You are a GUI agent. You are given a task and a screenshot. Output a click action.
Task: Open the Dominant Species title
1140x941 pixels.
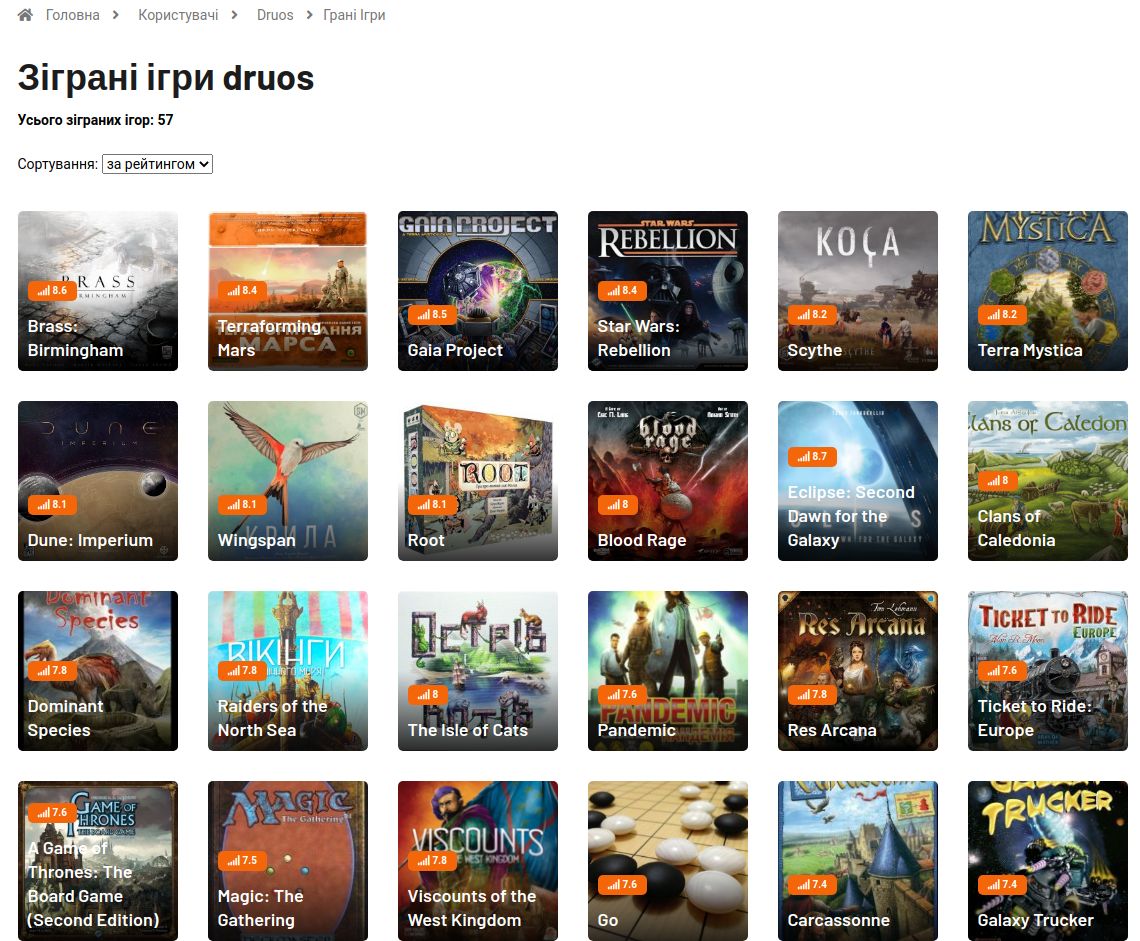tap(65, 718)
